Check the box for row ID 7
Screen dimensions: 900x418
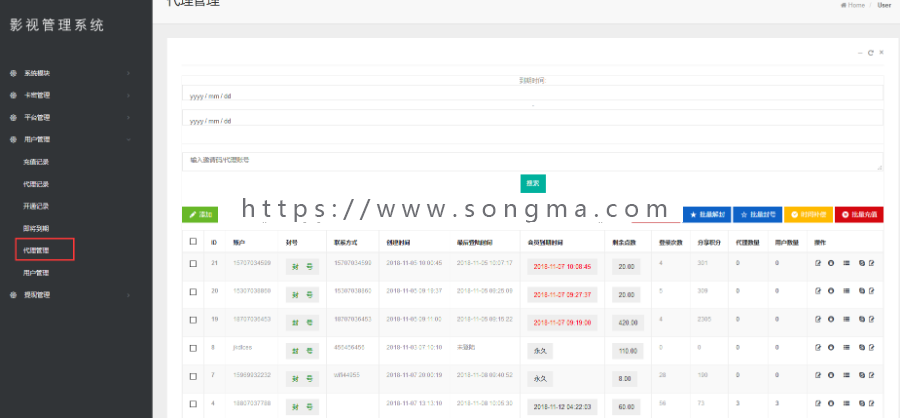click(193, 376)
